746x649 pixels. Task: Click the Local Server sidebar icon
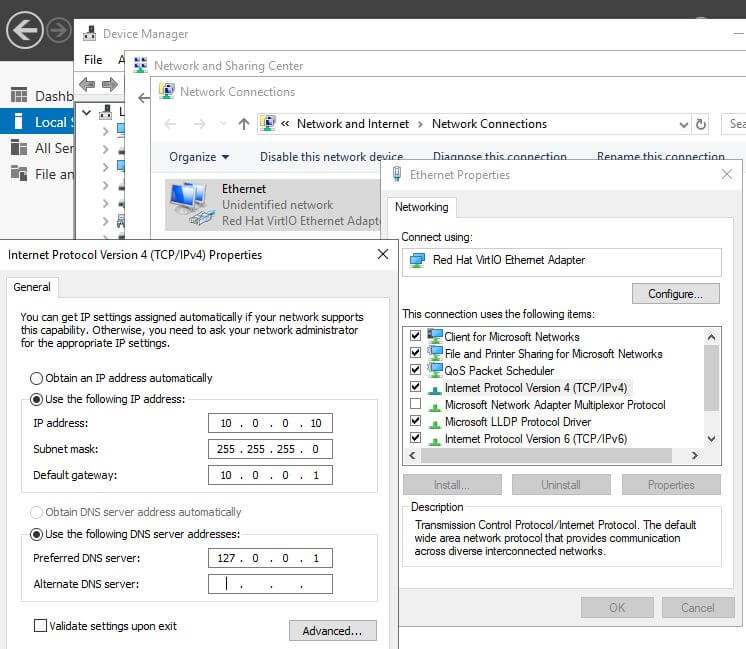coord(19,121)
